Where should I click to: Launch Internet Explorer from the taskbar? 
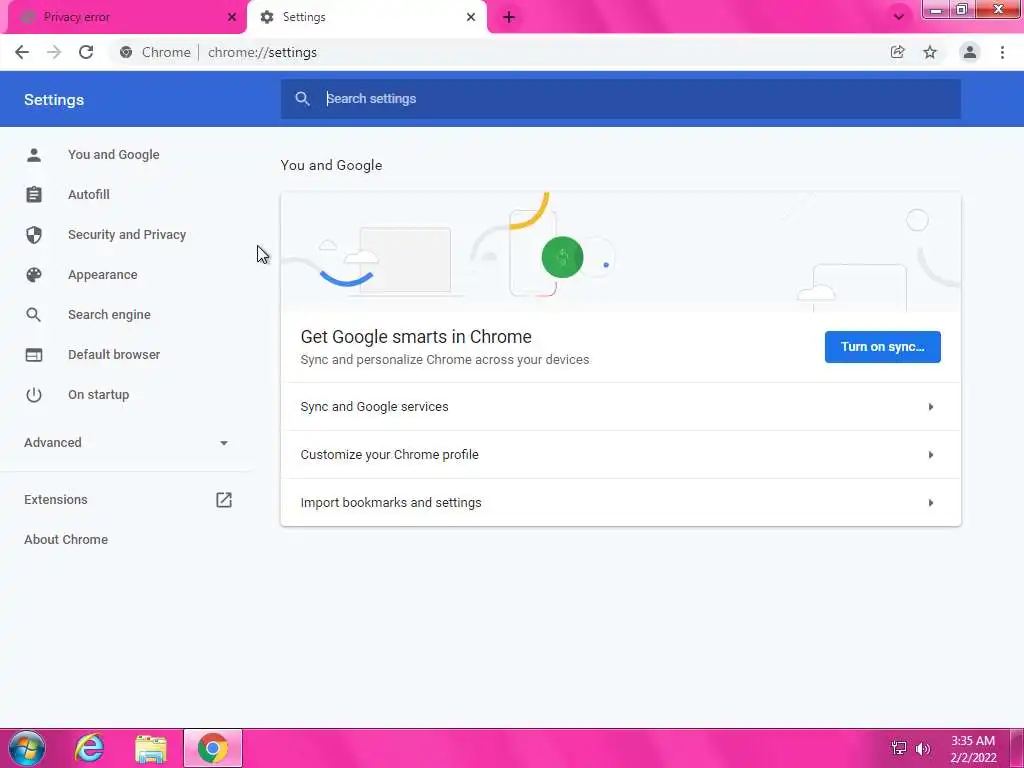[89, 748]
